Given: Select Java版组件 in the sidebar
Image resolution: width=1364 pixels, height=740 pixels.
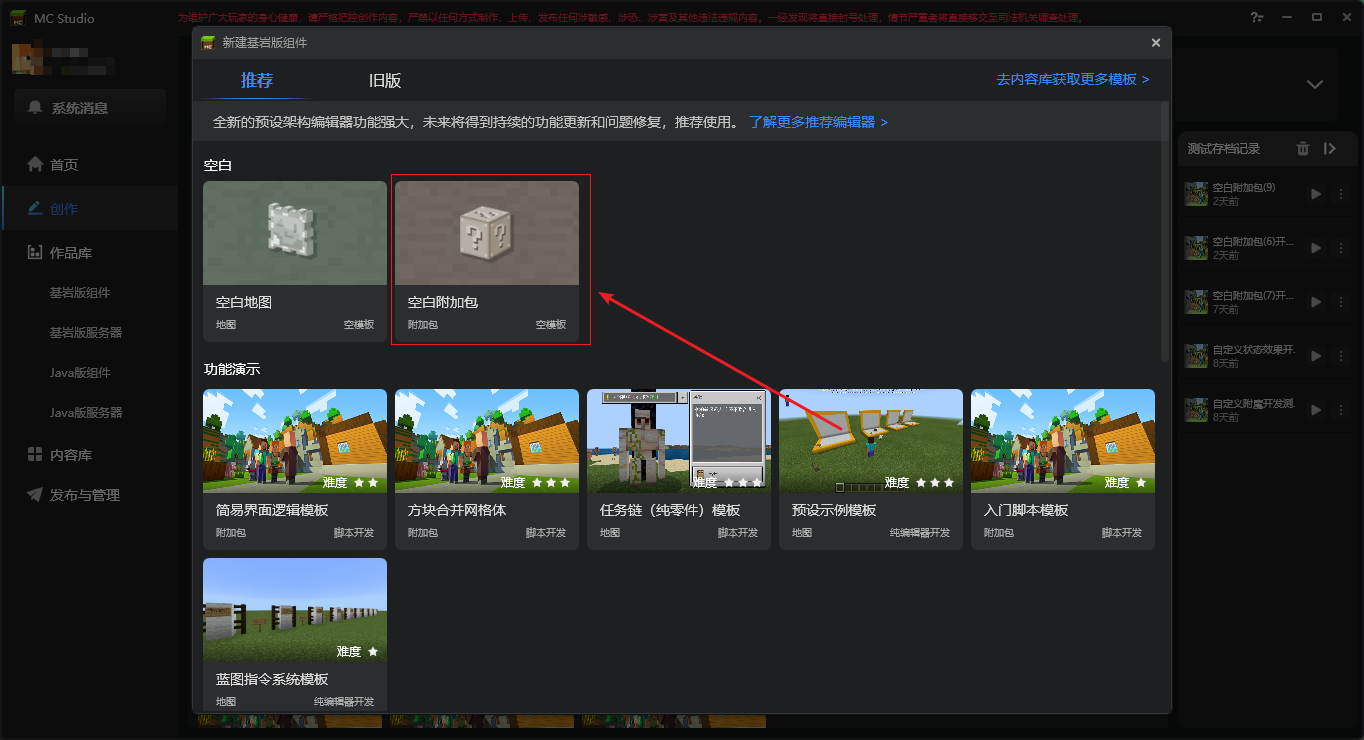Looking at the screenshot, I should point(80,373).
